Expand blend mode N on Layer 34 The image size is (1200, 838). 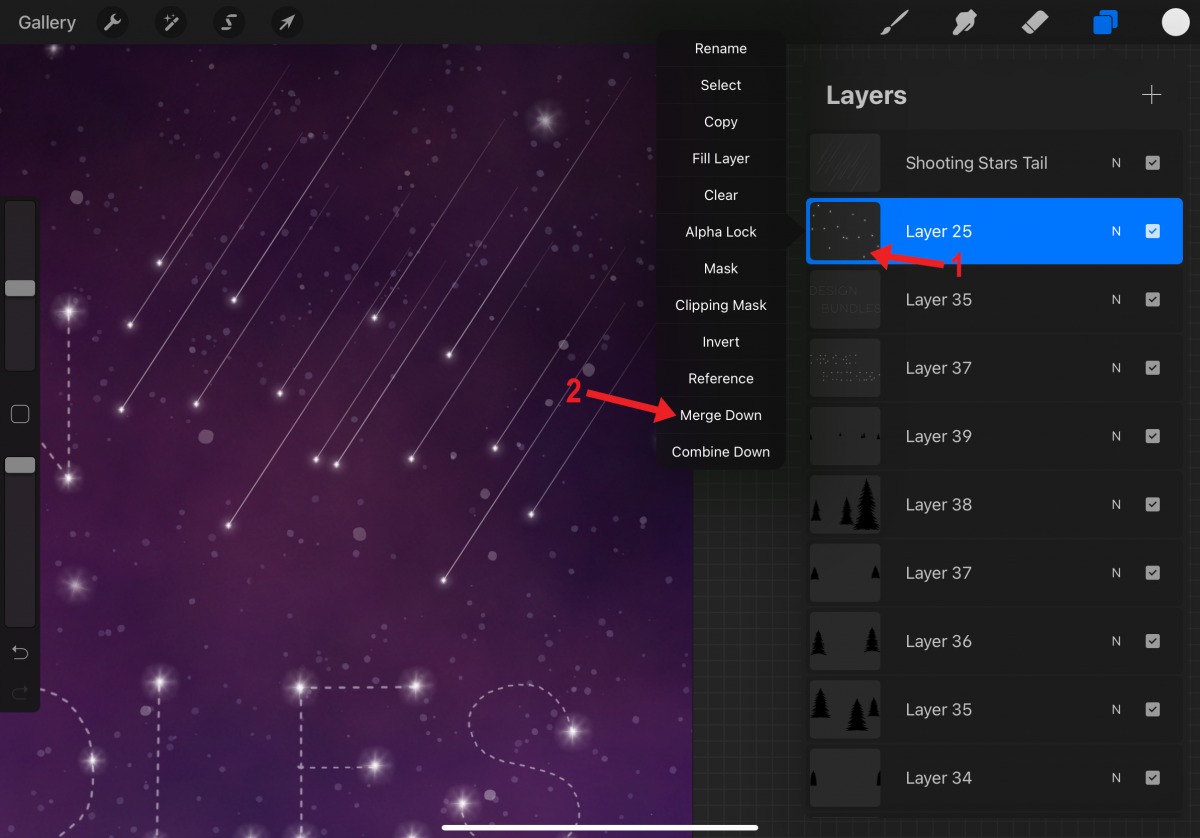pyautogui.click(x=1116, y=778)
